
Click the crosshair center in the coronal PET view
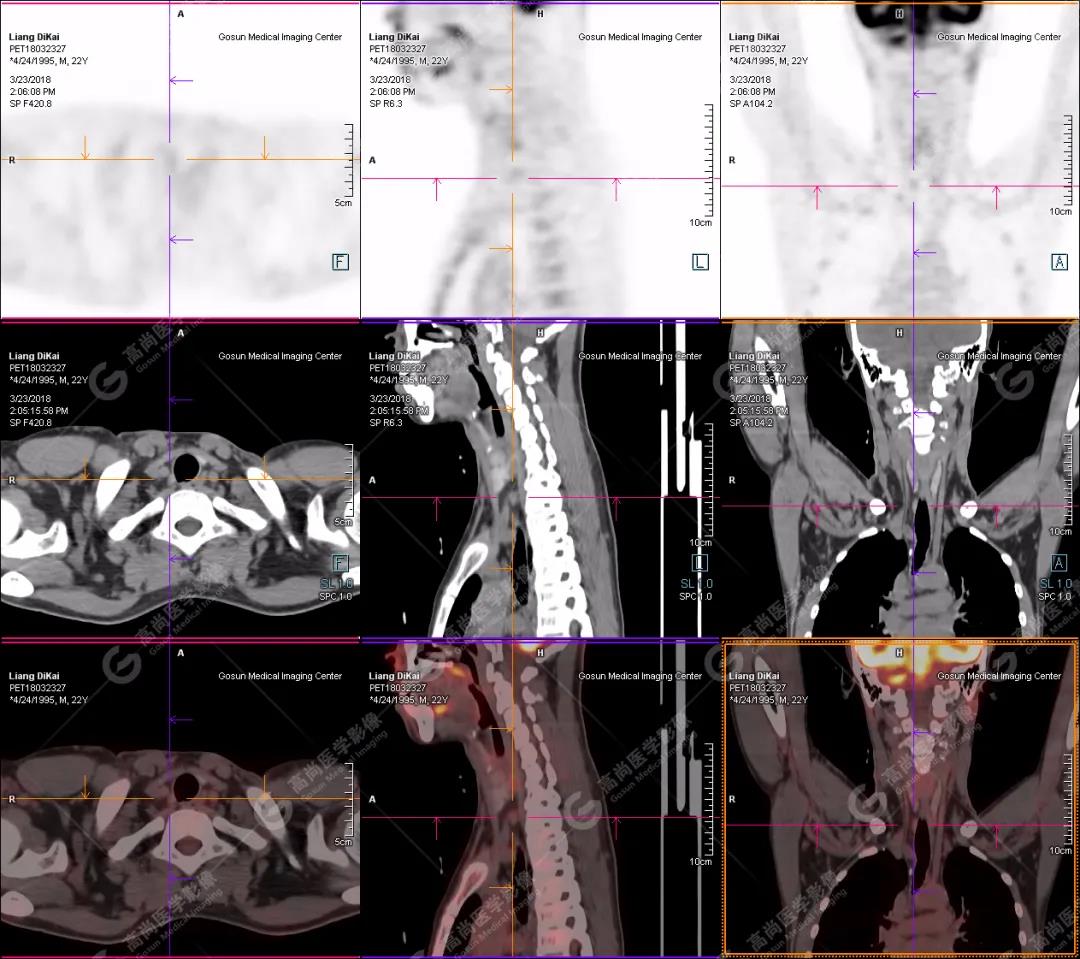click(913, 186)
